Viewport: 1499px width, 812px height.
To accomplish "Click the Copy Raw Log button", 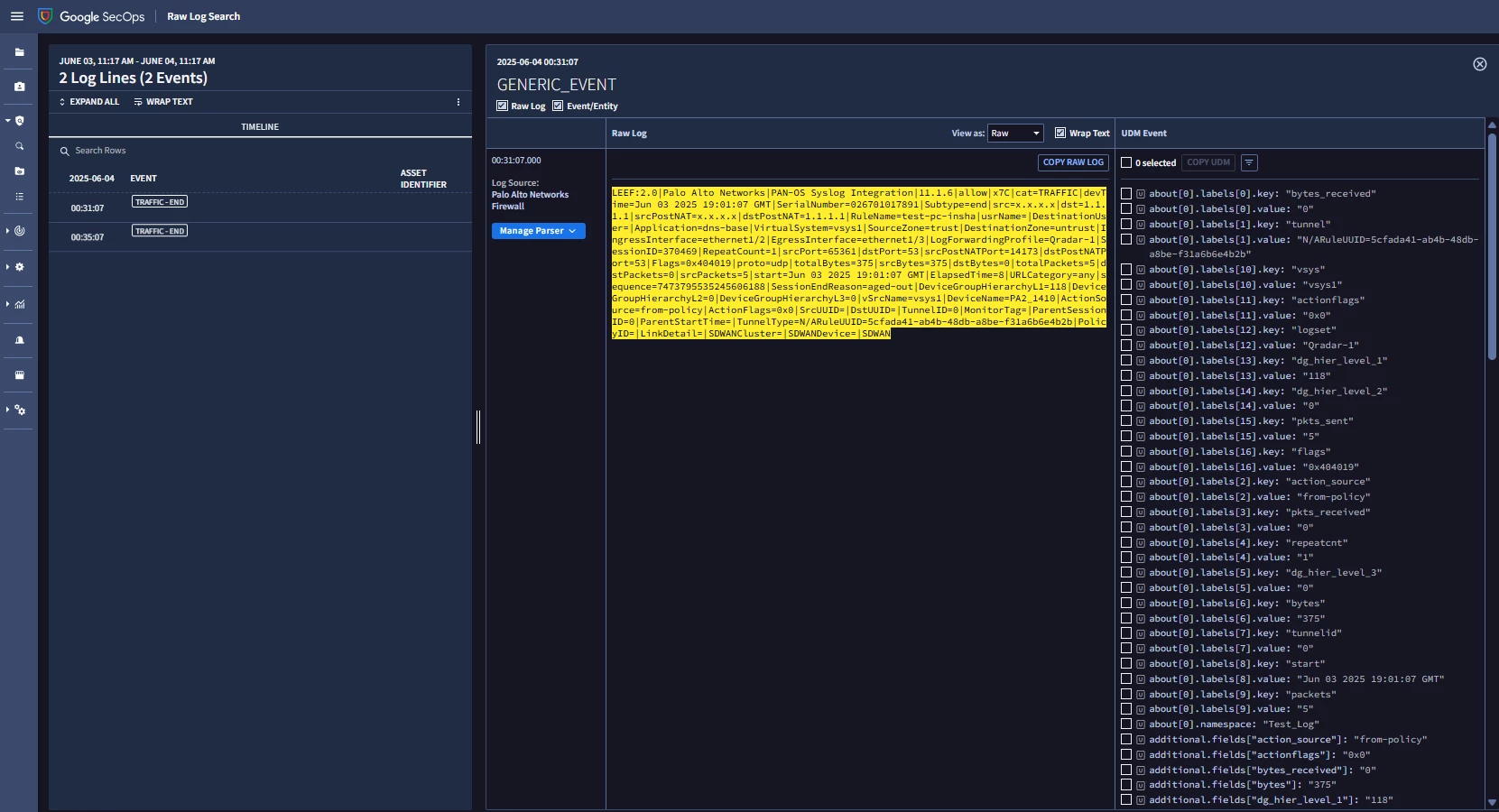I will (x=1073, y=162).
